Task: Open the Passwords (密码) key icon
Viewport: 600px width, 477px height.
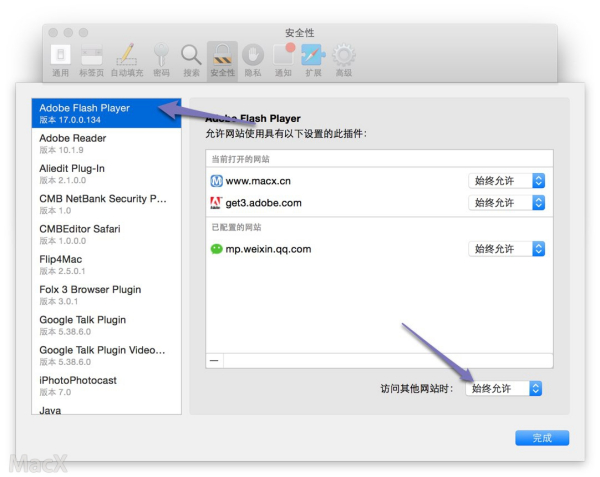Action: click(161, 60)
